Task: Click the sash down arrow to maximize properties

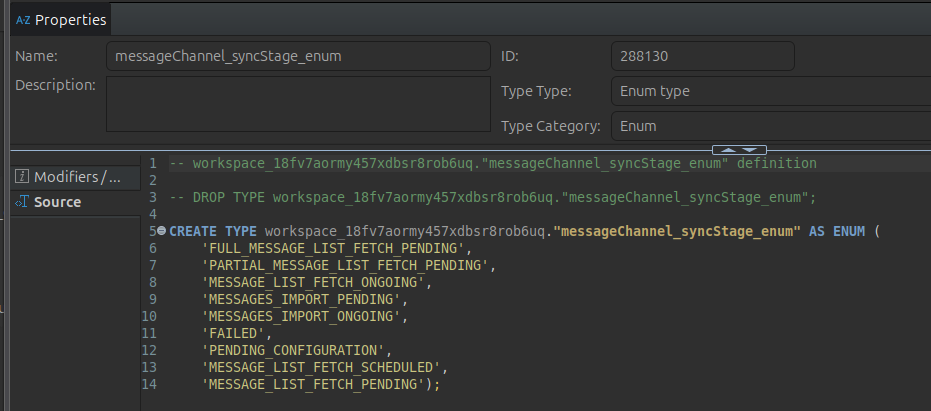Action: pos(747,150)
